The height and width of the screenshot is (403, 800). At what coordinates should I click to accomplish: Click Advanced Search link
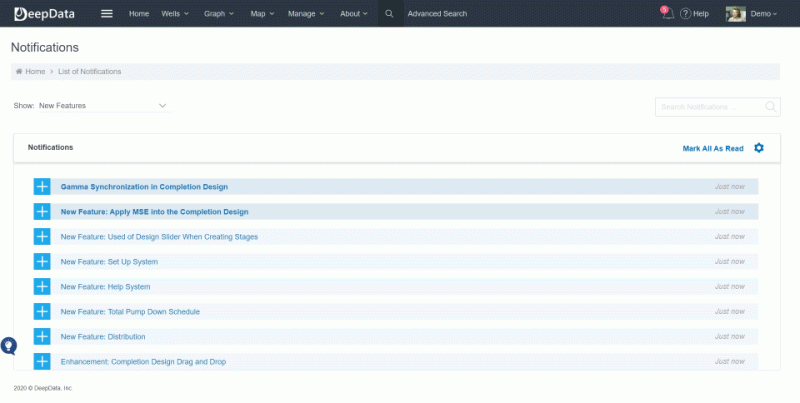tap(437, 14)
